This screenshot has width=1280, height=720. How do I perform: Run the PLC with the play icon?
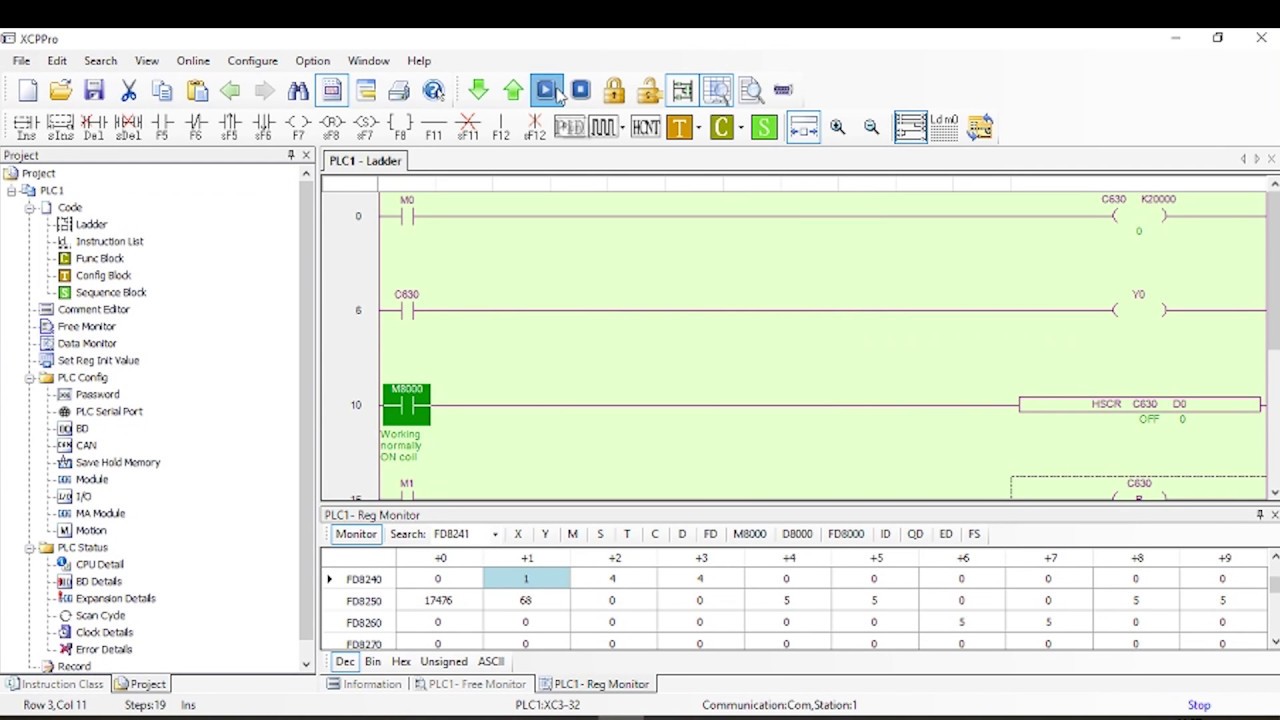(547, 91)
